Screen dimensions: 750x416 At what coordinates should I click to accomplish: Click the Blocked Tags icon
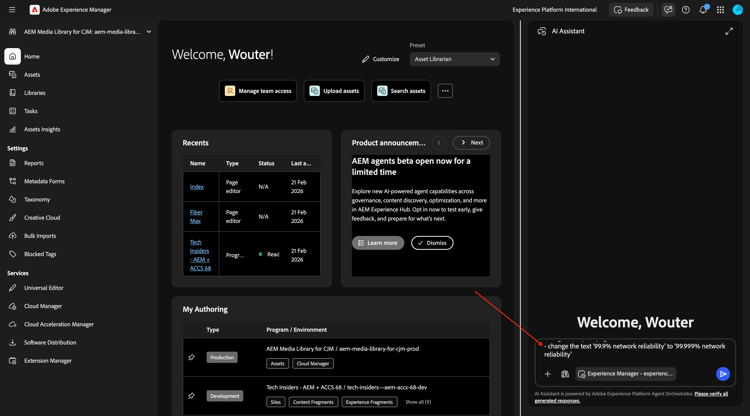pos(12,254)
